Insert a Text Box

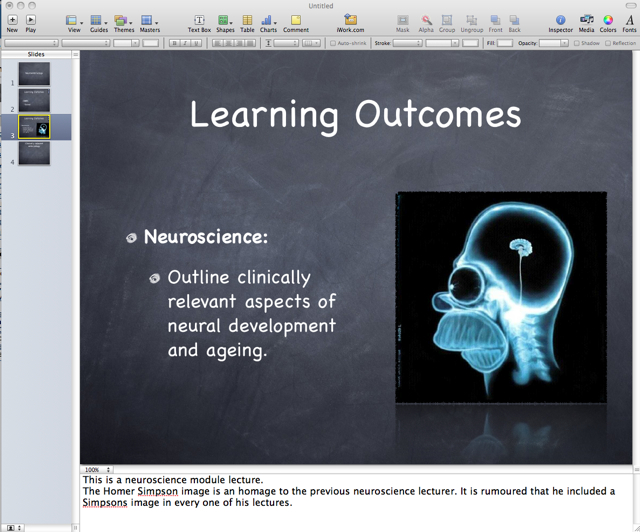pyautogui.click(x=199, y=23)
